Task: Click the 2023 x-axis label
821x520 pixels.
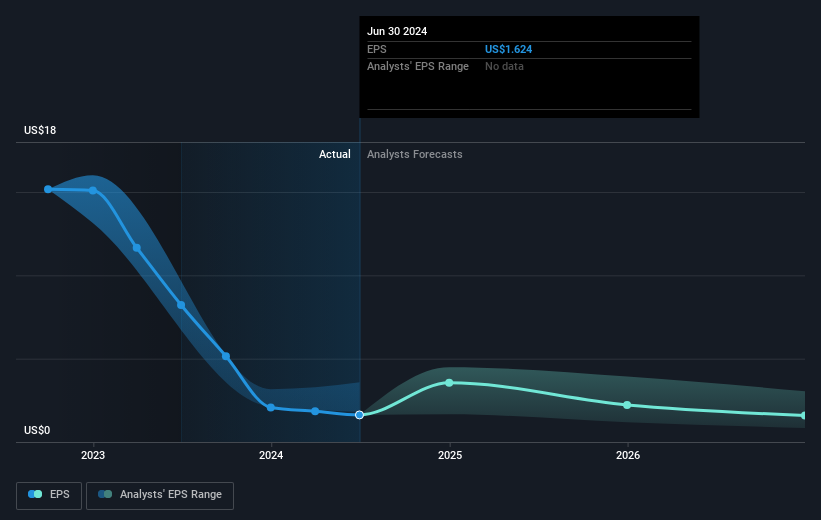Action: pos(93,455)
